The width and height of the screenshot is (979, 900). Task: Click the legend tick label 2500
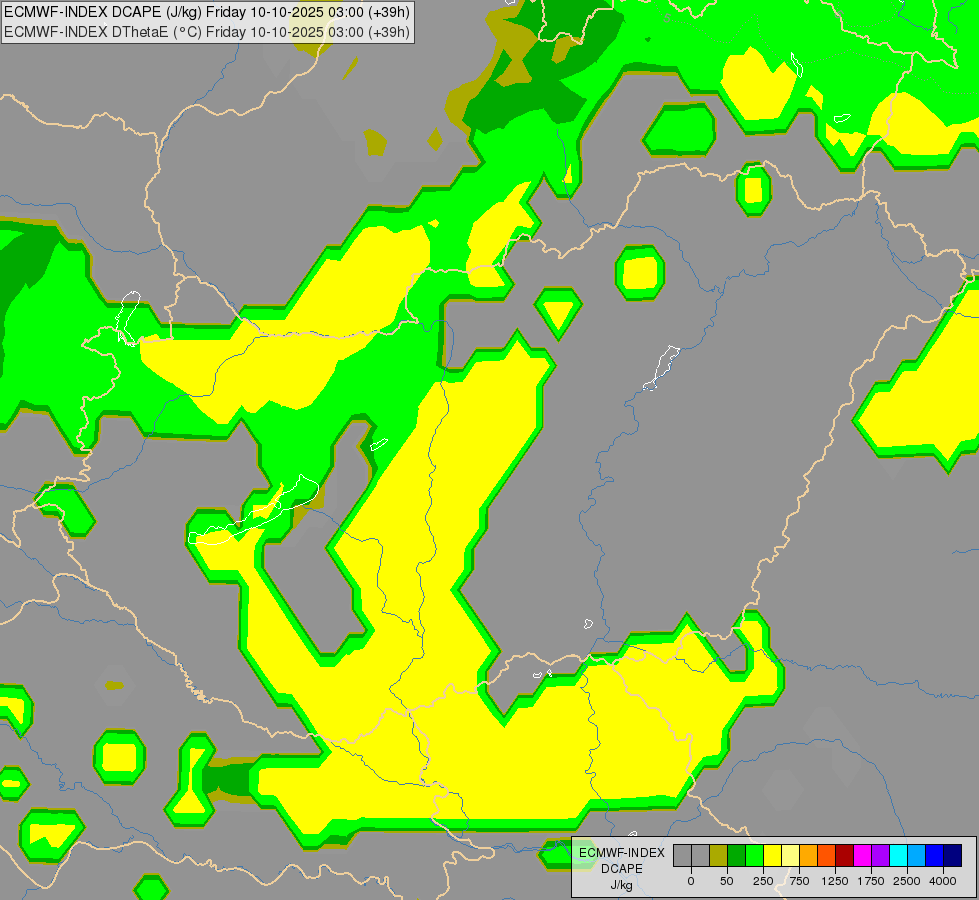pos(907,881)
